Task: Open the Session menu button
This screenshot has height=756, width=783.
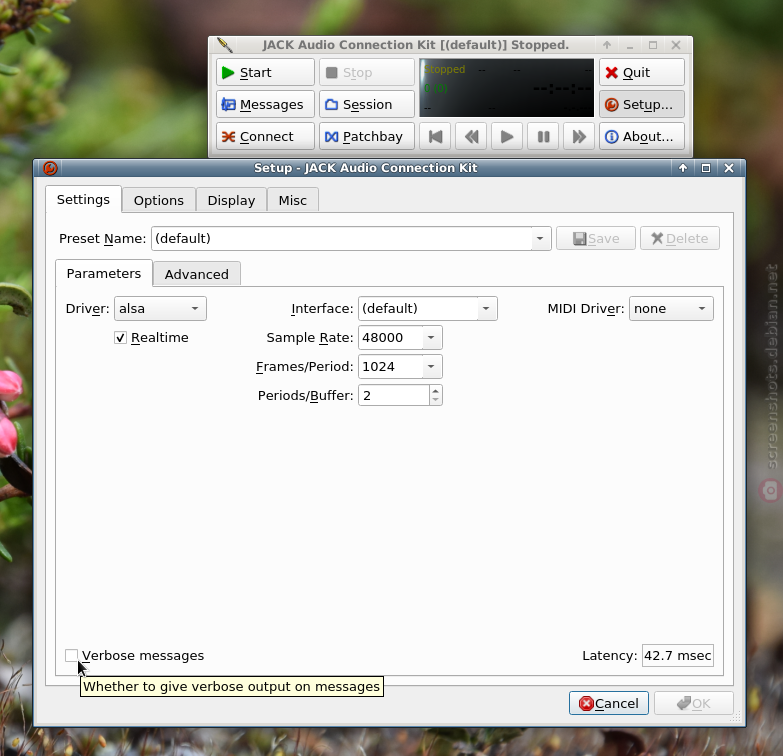Action: point(367,104)
